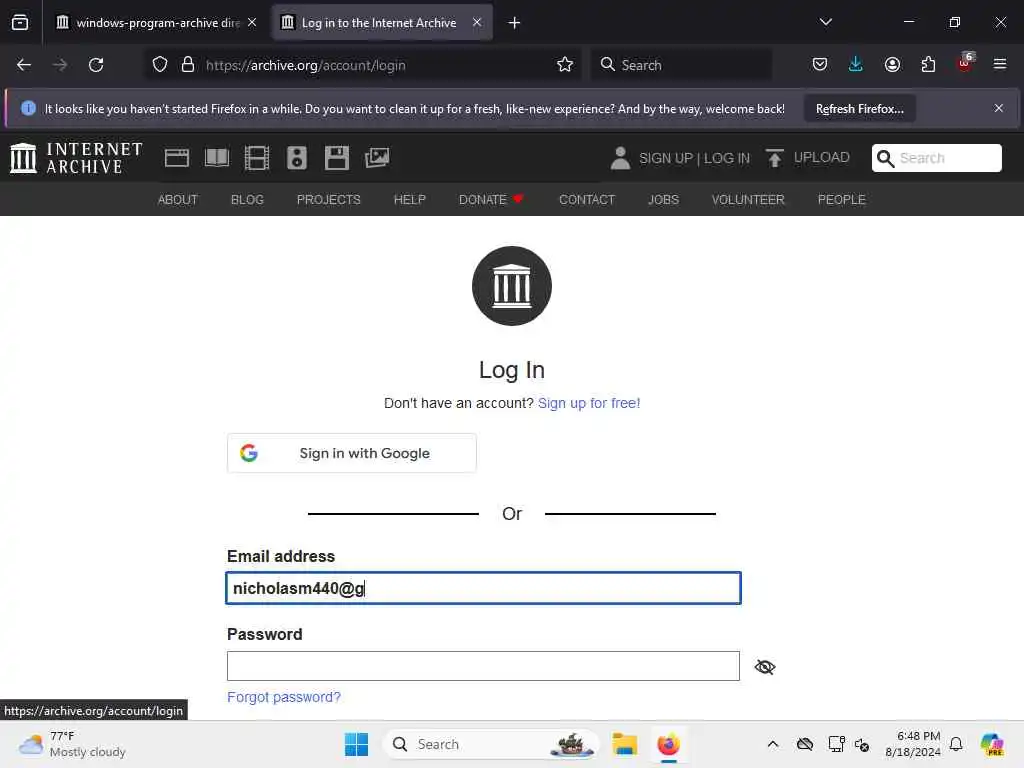Open the Firefox account icon
The width and height of the screenshot is (1024, 768).
point(892,65)
